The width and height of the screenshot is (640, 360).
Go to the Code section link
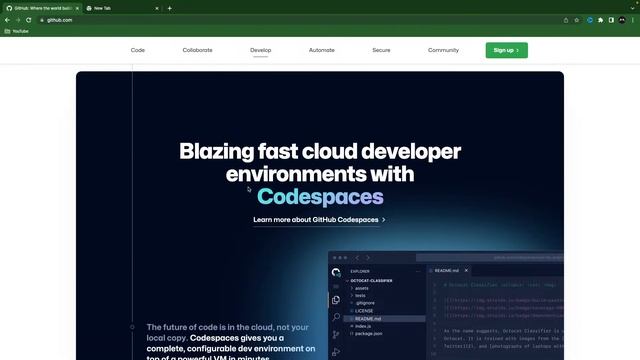tap(138, 50)
